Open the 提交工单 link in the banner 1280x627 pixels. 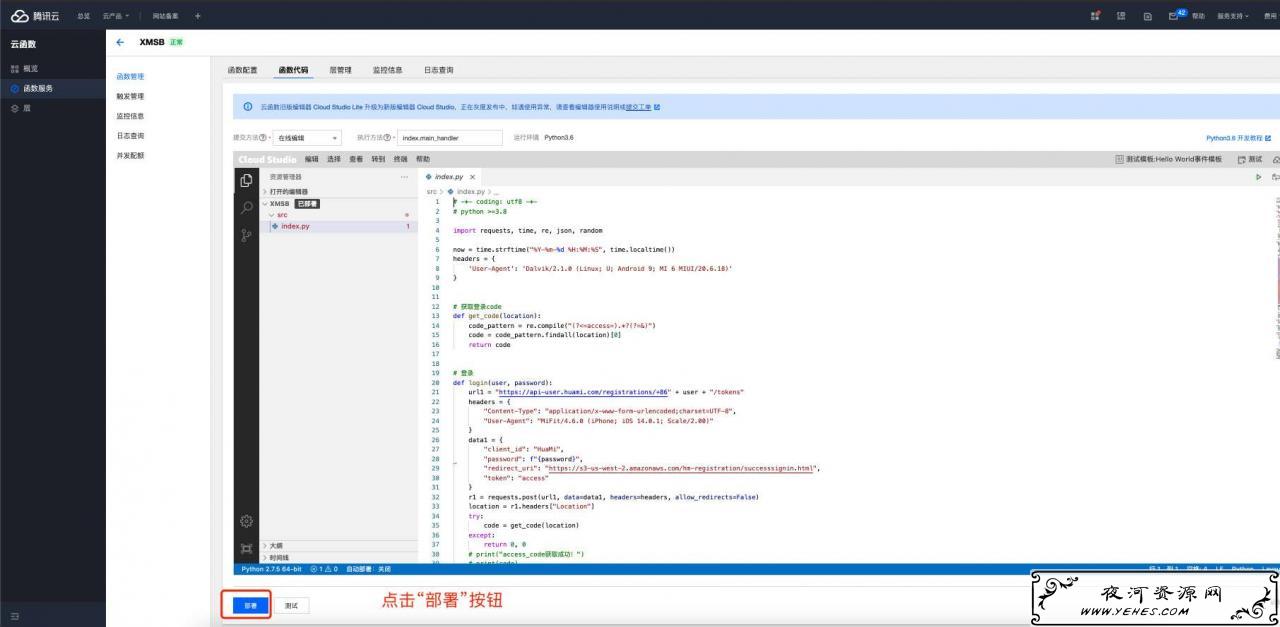click(x=638, y=107)
